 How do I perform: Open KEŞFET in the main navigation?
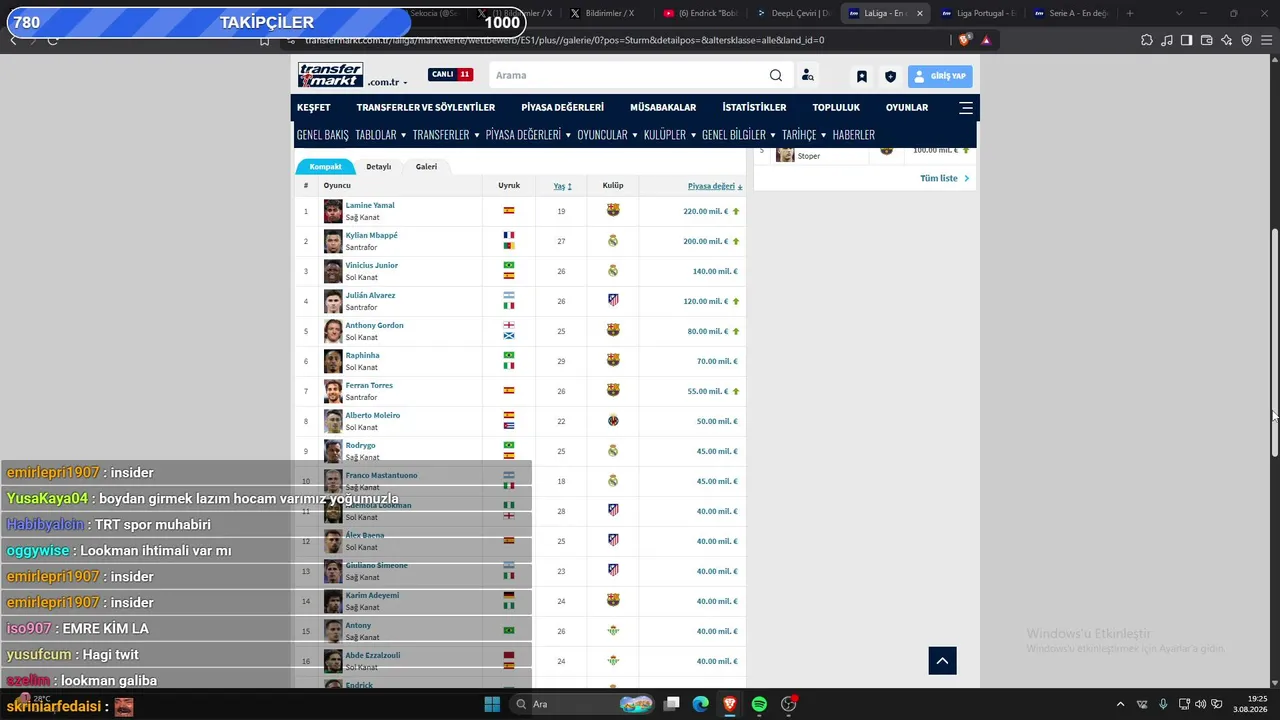coord(314,107)
